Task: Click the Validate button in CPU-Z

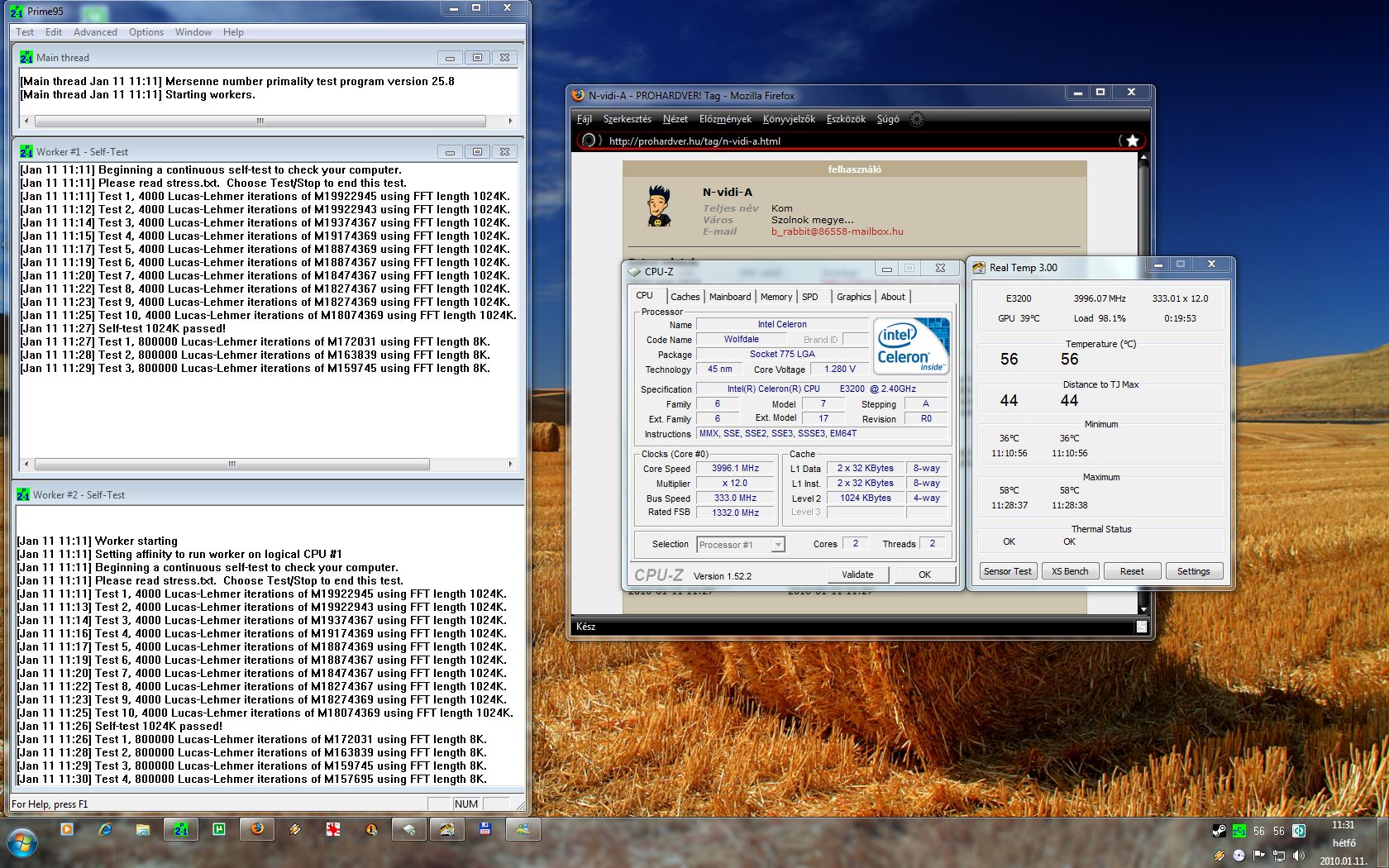Action: (x=857, y=575)
